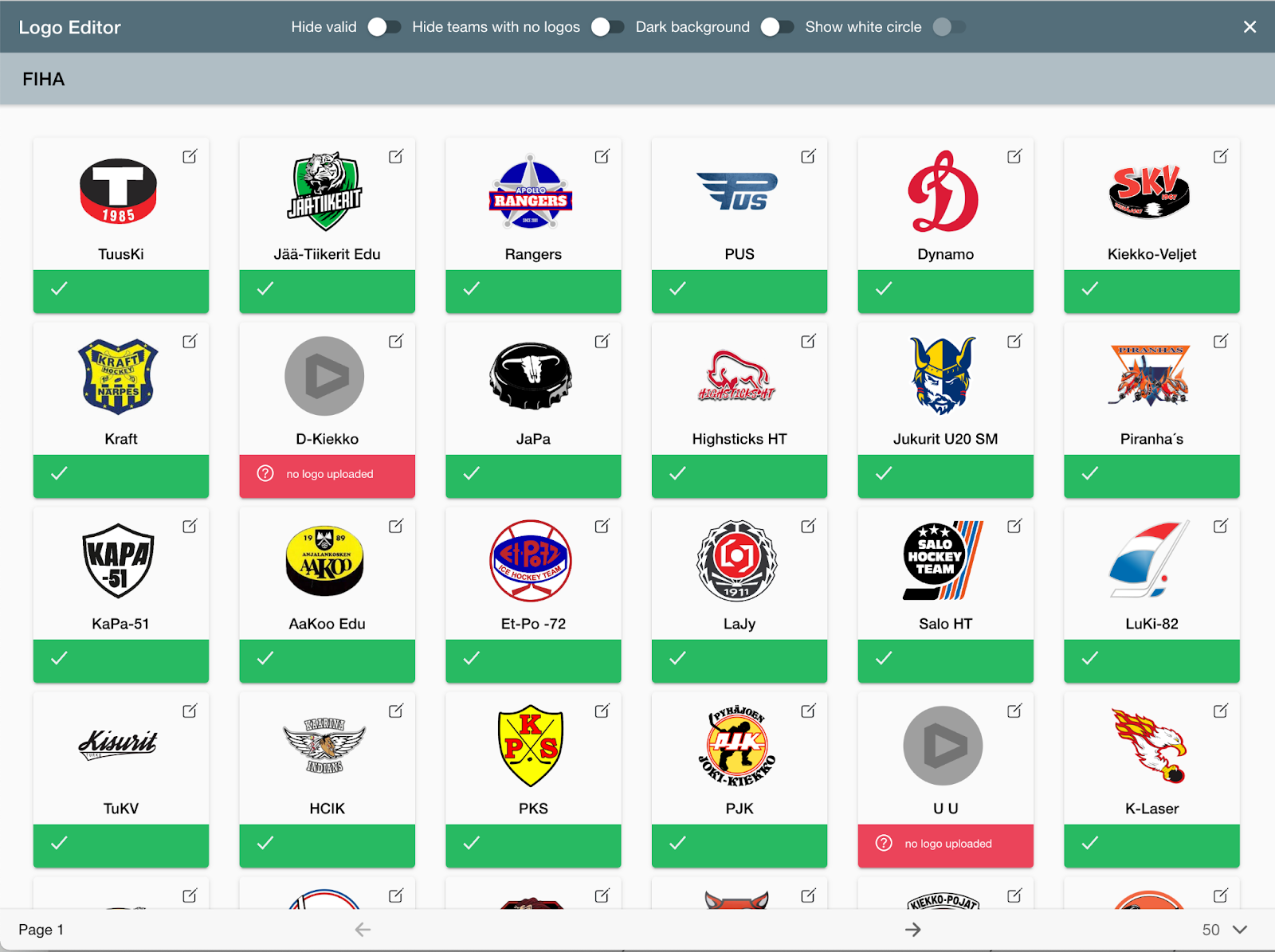The height and width of the screenshot is (952, 1275).
Task: Edit the KaPa-51 logo
Action: point(190,526)
